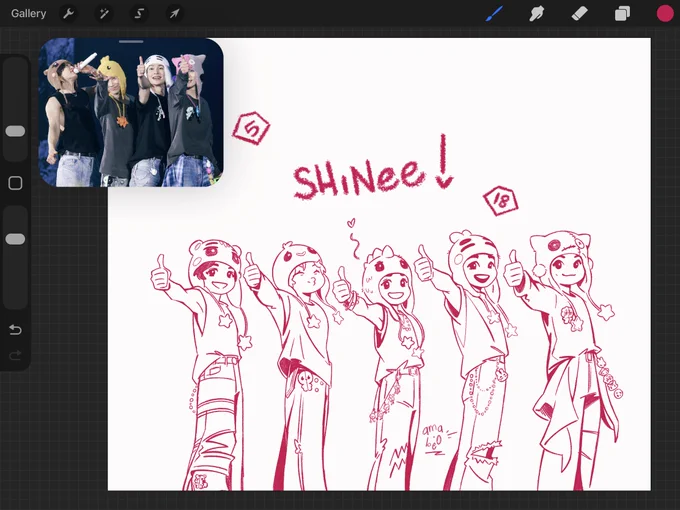Open the active color picker
The image size is (680, 510).
click(x=665, y=13)
